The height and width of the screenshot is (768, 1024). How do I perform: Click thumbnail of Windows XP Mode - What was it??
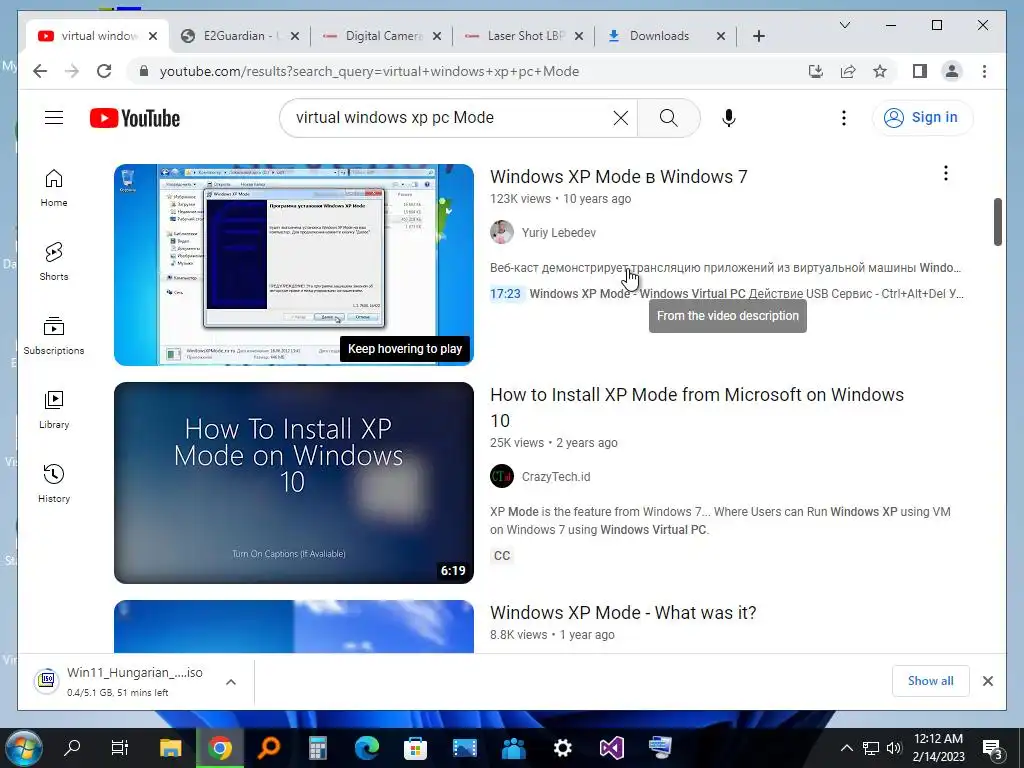[294, 626]
